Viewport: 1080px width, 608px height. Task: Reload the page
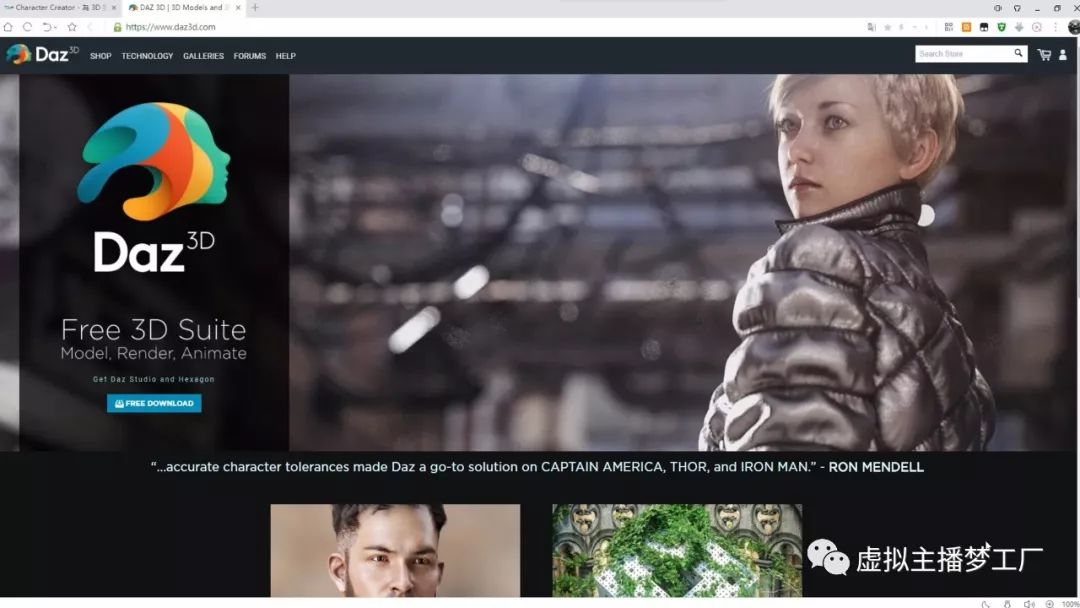point(28,27)
